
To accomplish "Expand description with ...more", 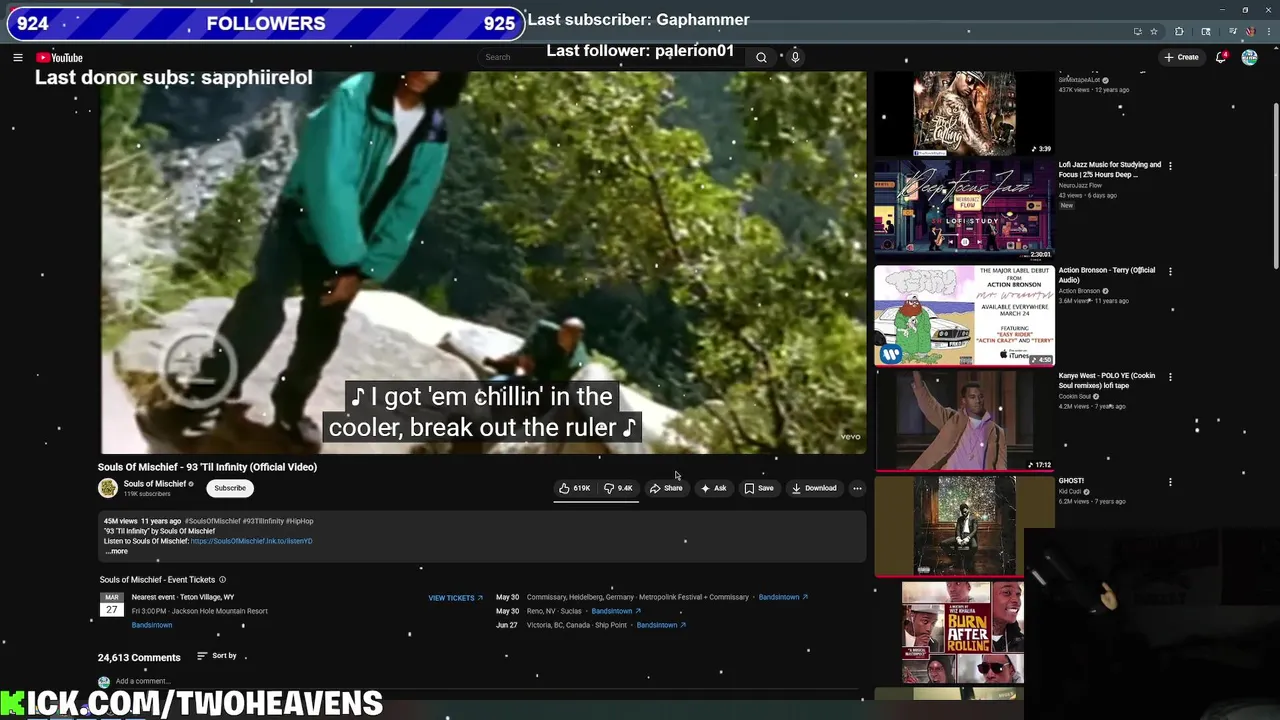I will pos(116,551).
